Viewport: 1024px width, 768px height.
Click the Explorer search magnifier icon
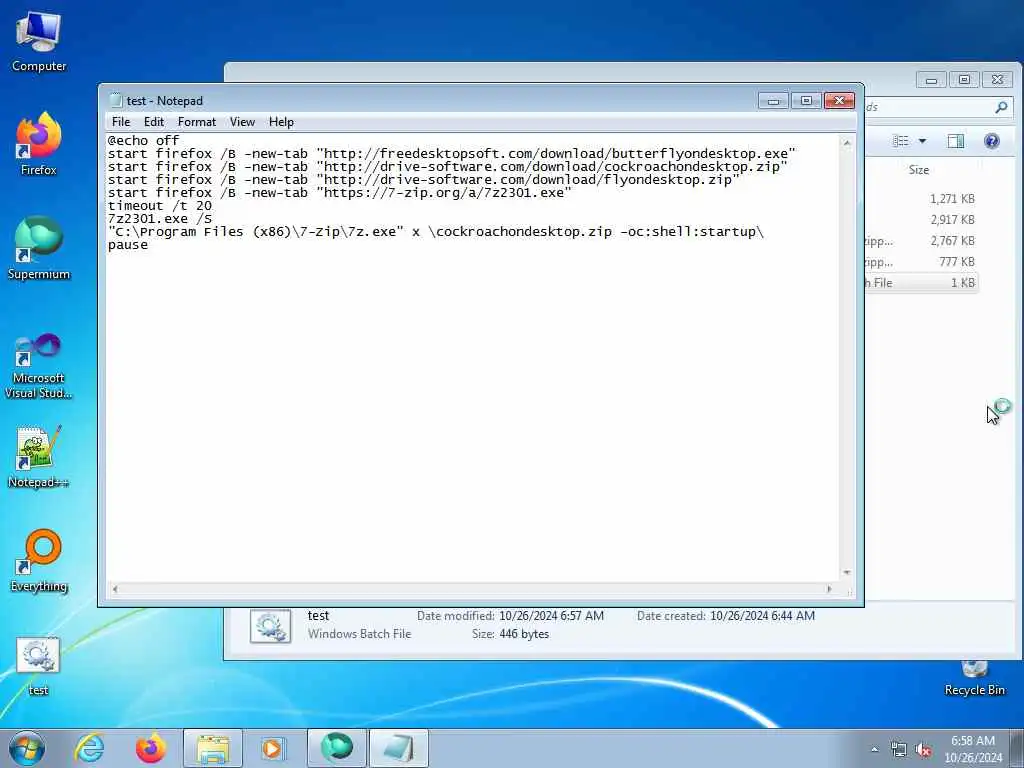[1001, 107]
